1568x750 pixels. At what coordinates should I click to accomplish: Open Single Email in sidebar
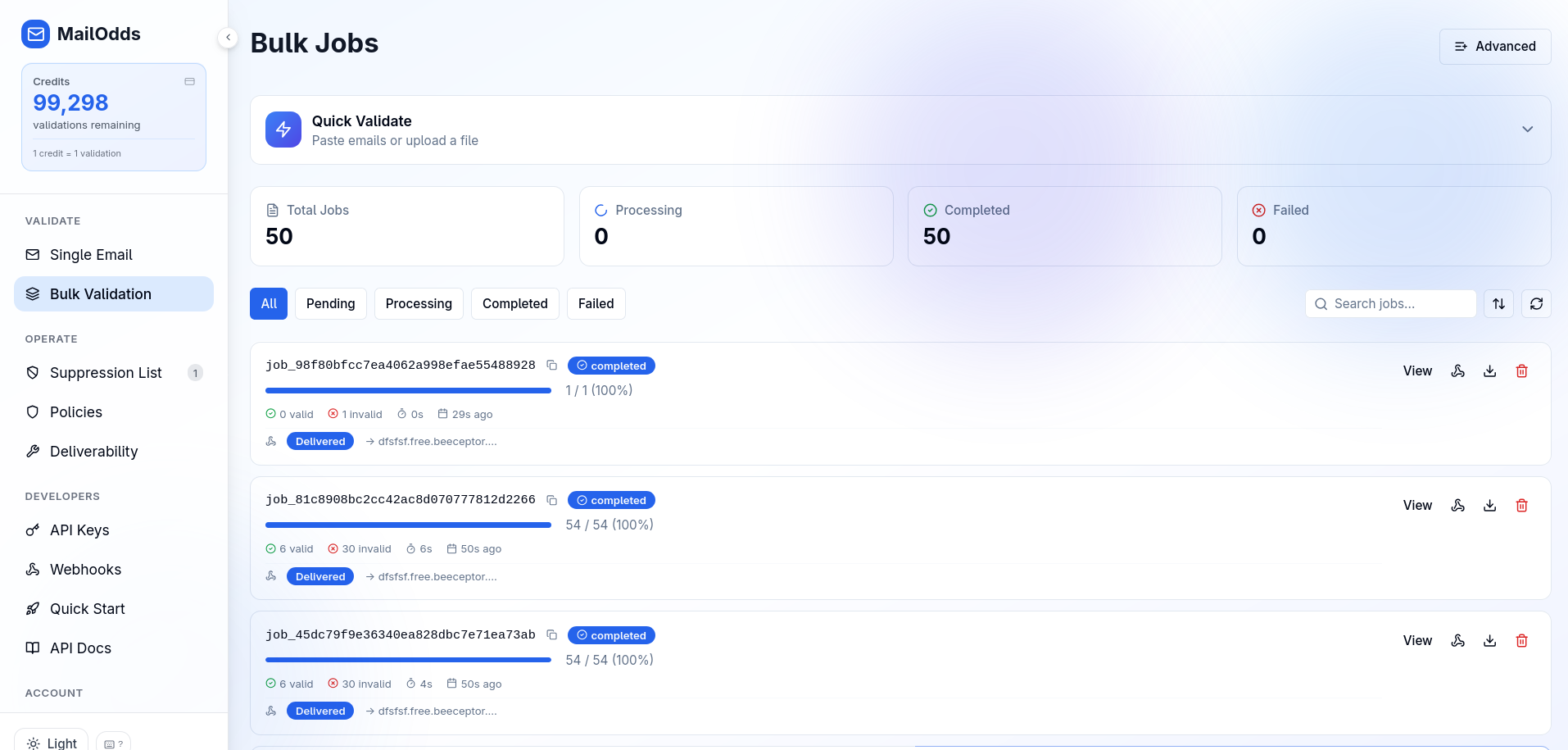click(x=114, y=255)
